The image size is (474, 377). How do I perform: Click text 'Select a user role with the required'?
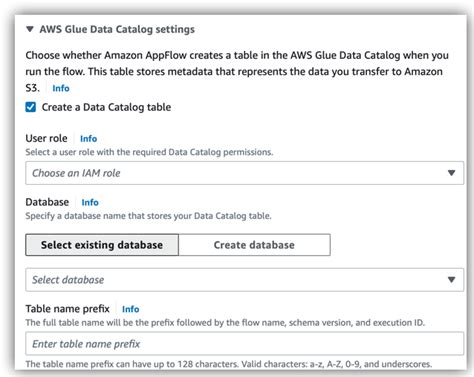pyautogui.click(x=96, y=152)
